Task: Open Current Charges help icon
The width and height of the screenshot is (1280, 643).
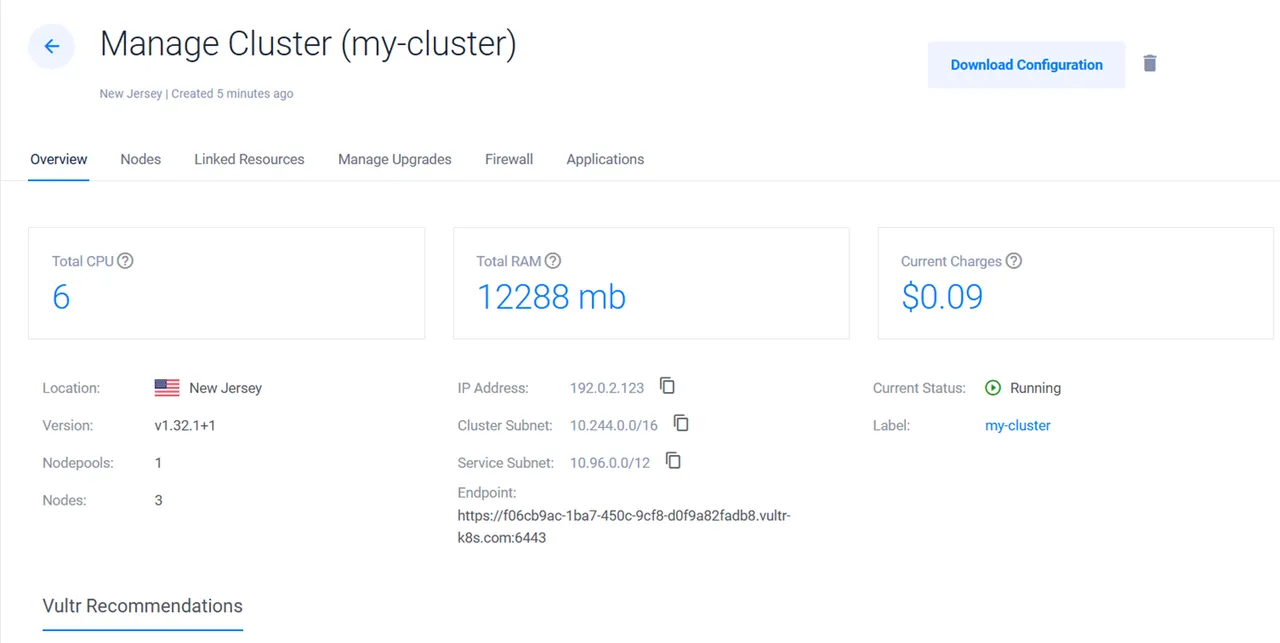Action: point(1014,261)
